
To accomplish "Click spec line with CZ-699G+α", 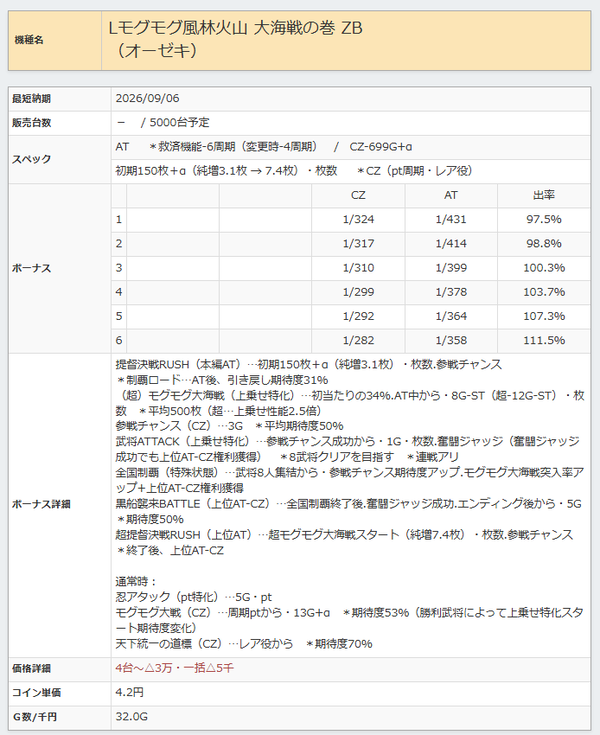I will (264, 147).
